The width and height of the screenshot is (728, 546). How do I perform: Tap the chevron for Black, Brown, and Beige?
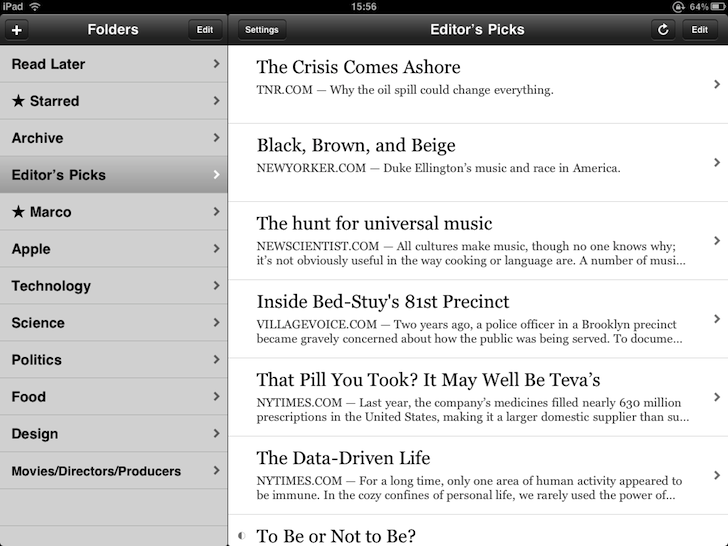click(717, 162)
